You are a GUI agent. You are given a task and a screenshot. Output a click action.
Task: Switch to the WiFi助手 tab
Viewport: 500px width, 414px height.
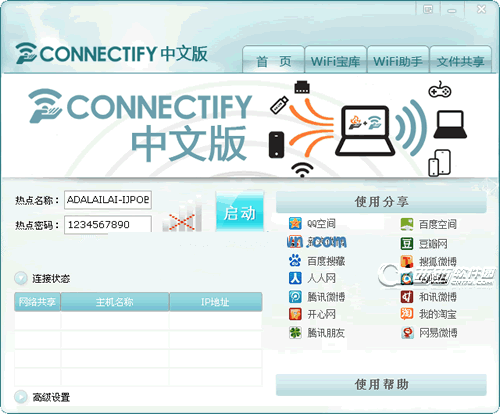398,60
